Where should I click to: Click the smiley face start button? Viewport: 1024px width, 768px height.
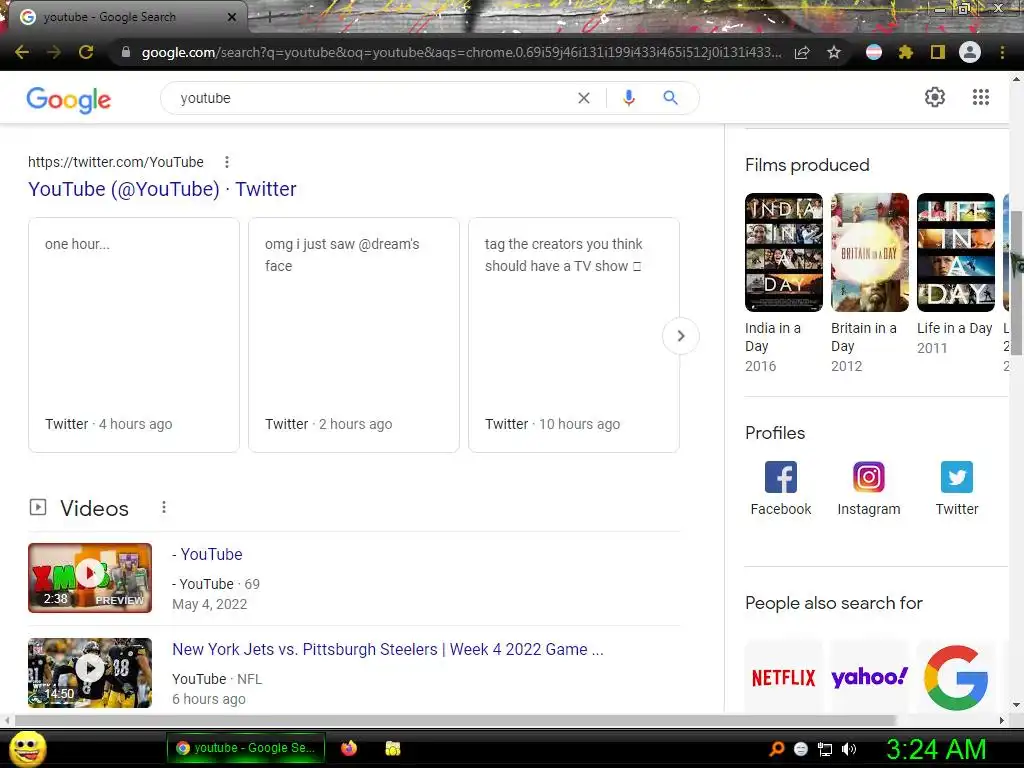(28, 748)
